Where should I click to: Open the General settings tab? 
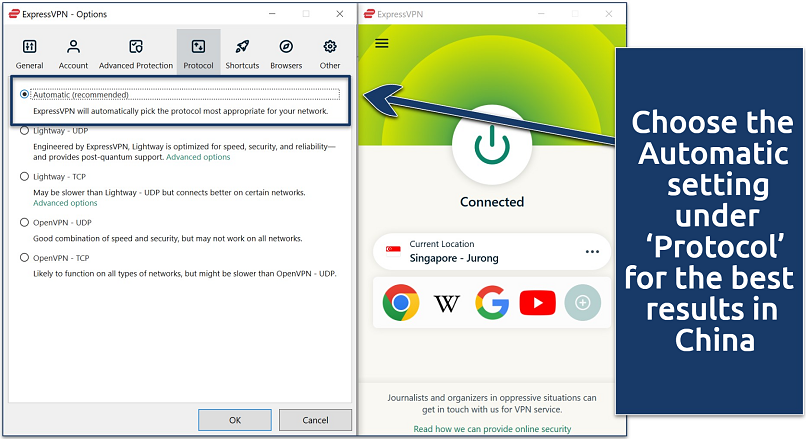[x=29, y=53]
